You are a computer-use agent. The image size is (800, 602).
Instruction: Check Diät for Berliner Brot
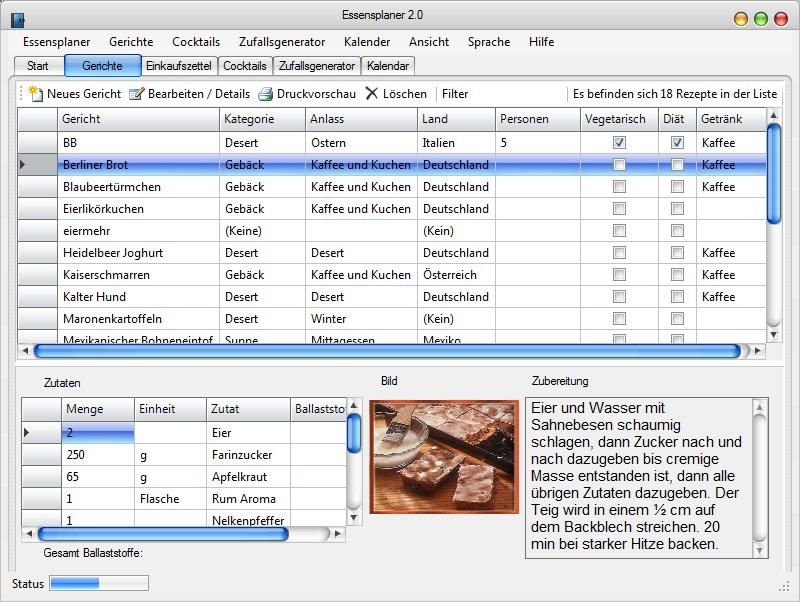tap(677, 165)
